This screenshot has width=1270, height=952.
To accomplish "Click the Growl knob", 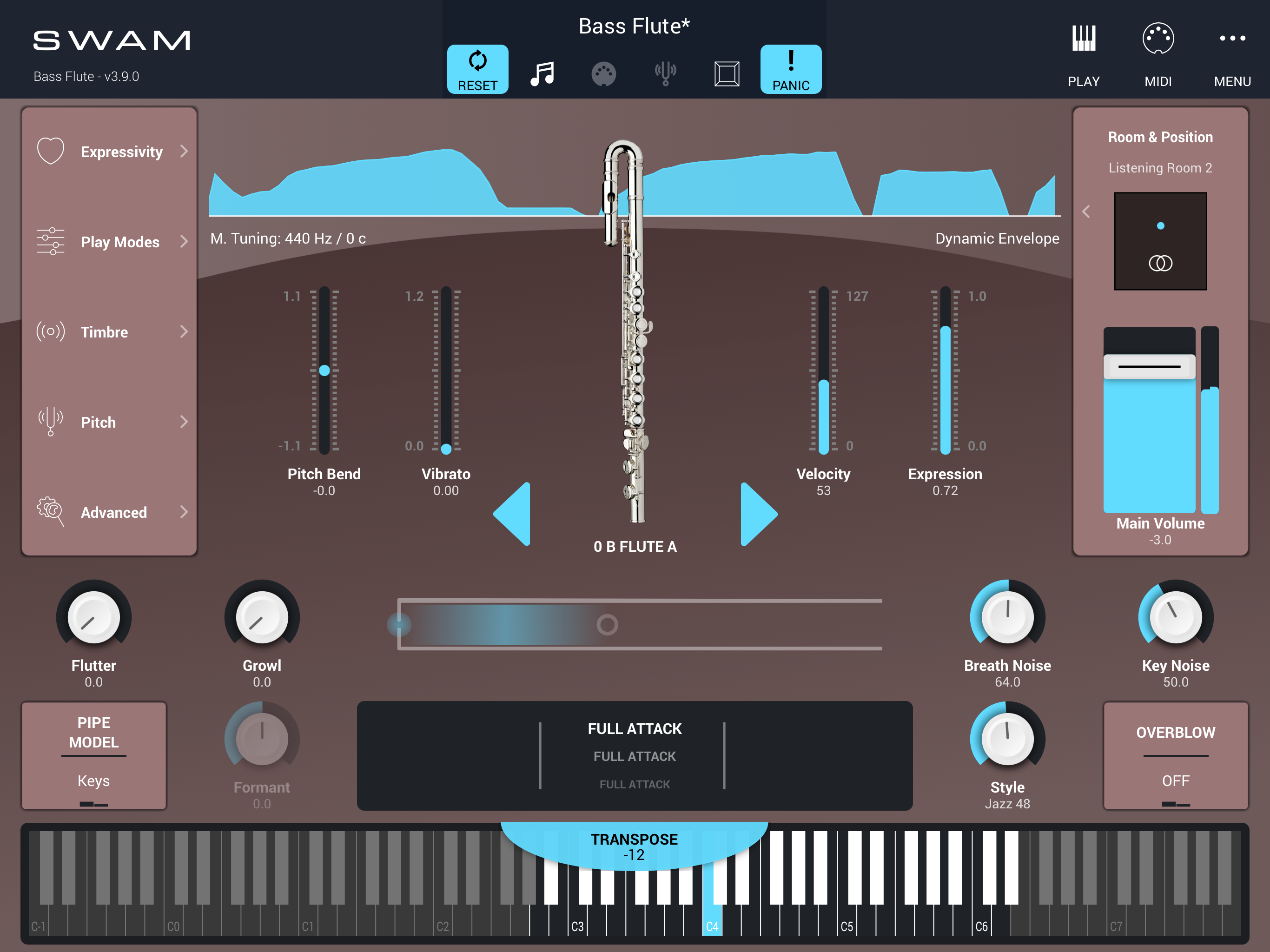I will click(x=262, y=617).
